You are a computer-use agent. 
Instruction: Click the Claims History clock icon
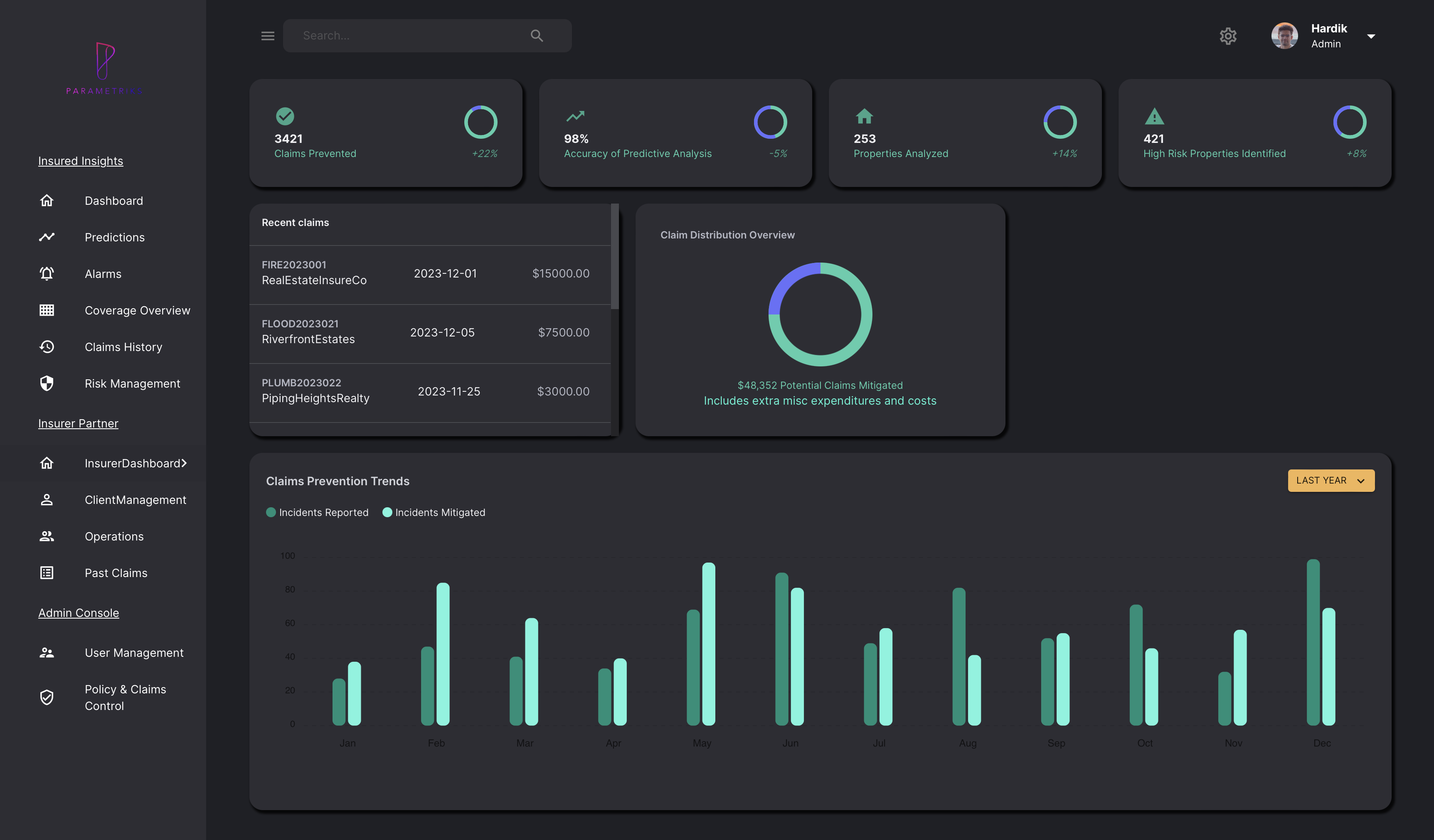click(47, 346)
